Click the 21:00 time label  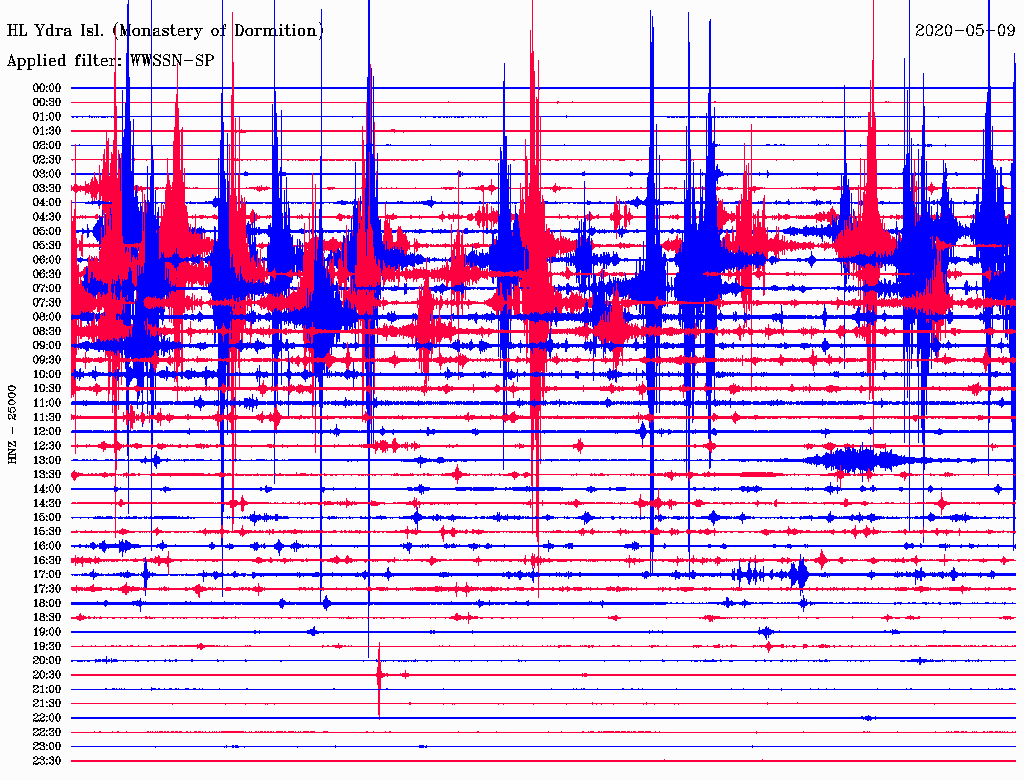47,690
